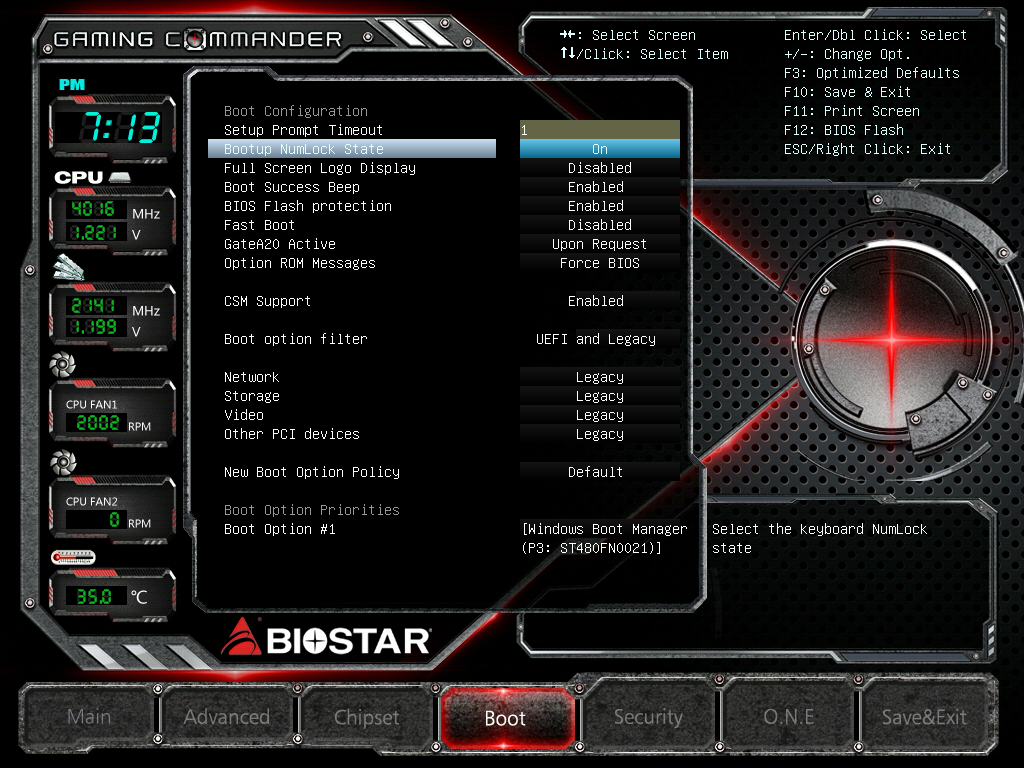
Task: Open the Save&Exit tab
Action: (924, 717)
